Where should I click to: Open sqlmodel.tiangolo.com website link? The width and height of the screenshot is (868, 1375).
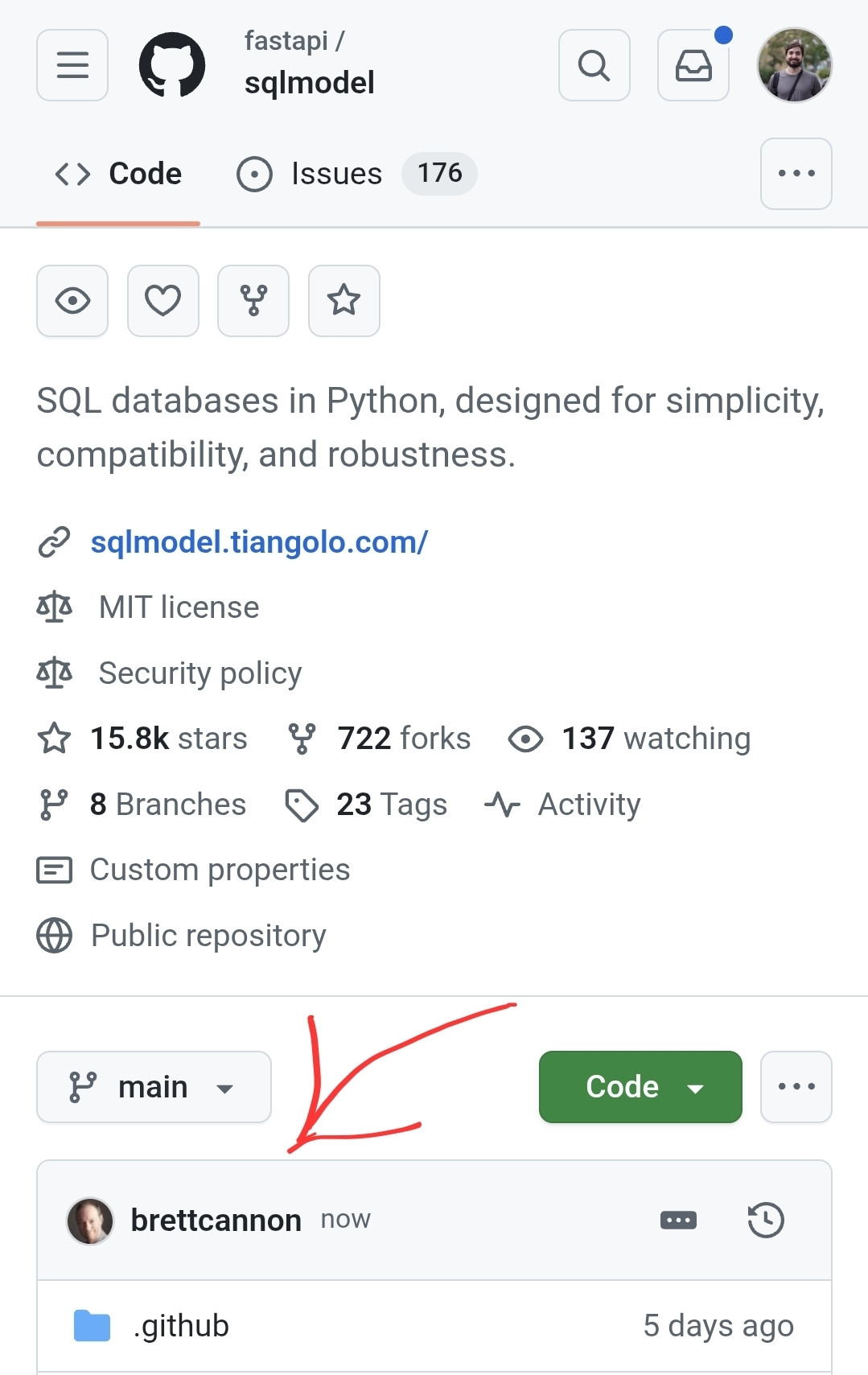coord(259,542)
